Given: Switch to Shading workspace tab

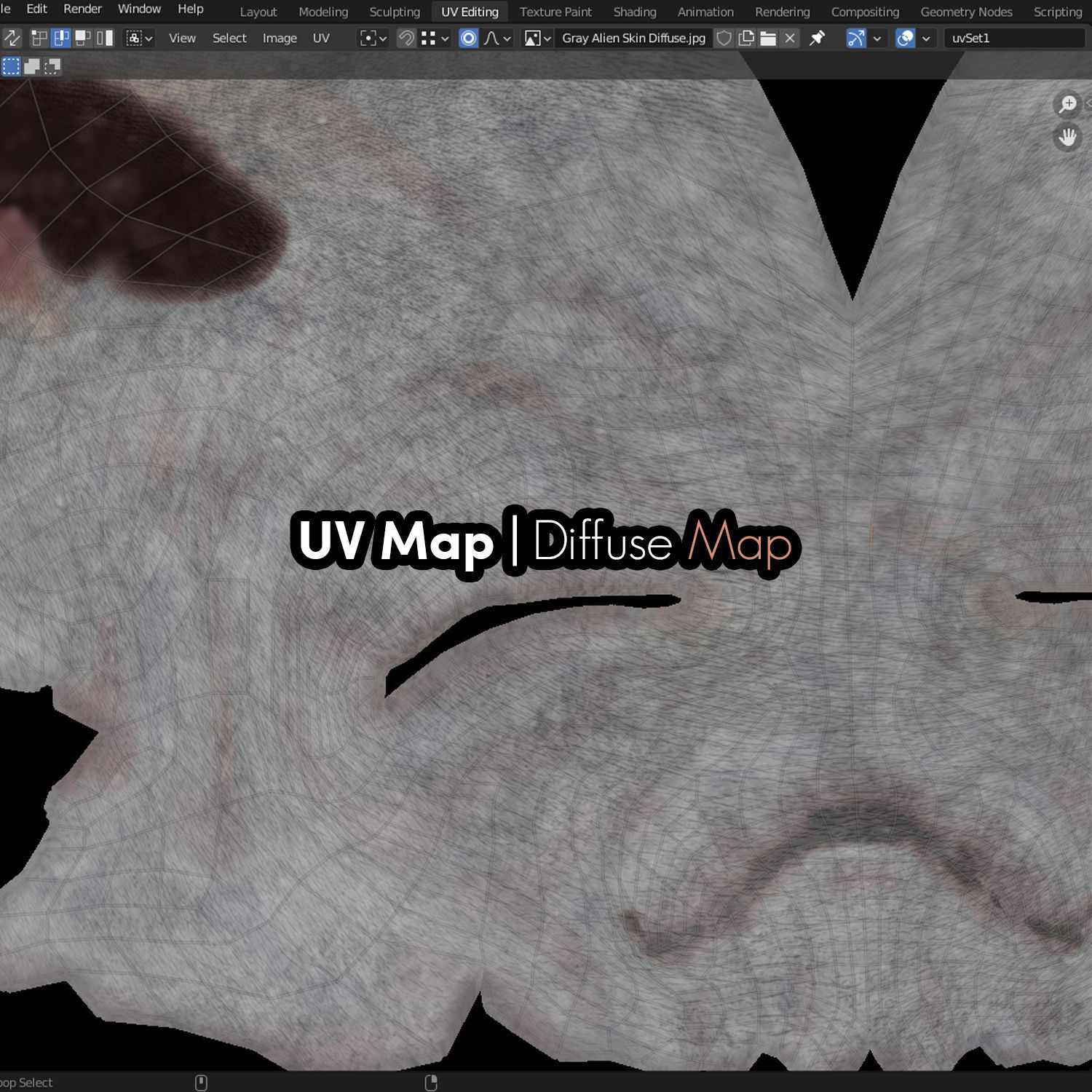Looking at the screenshot, I should click(x=635, y=12).
